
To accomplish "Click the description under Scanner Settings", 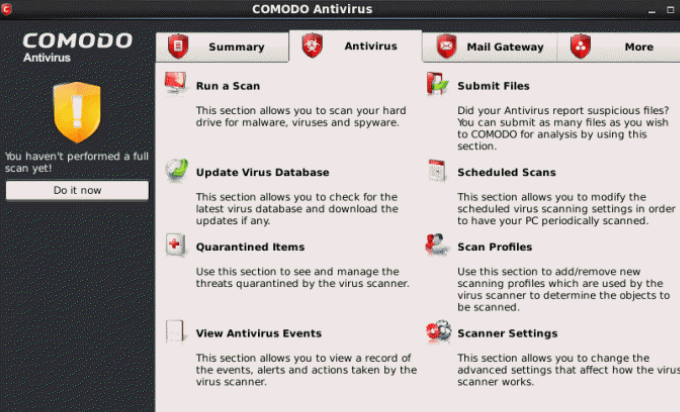I will [569, 370].
